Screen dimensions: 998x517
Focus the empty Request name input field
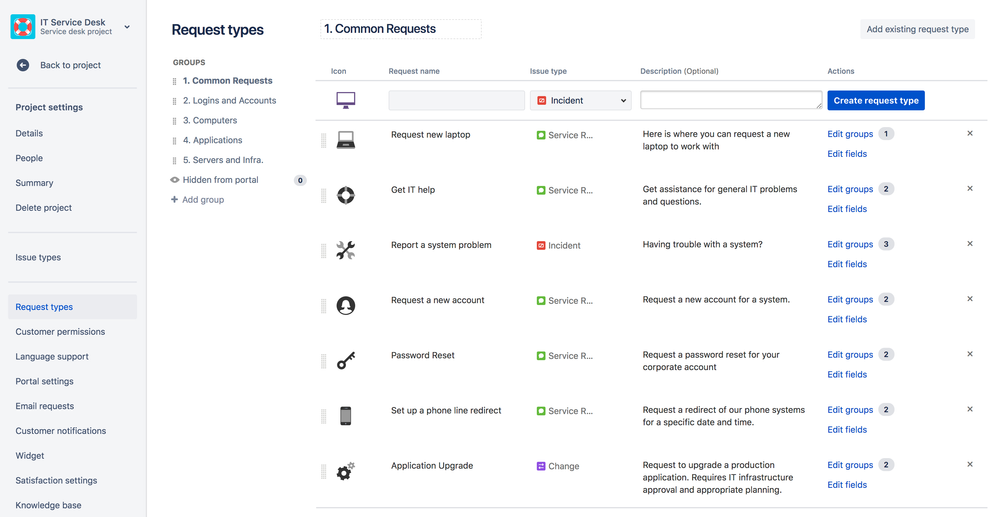[x=456, y=100]
